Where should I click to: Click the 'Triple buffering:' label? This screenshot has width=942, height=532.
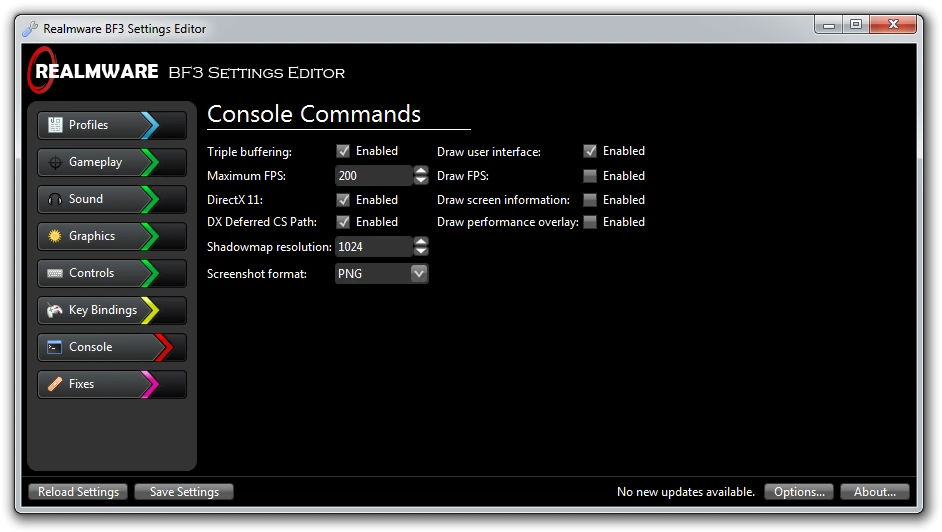tap(249, 152)
